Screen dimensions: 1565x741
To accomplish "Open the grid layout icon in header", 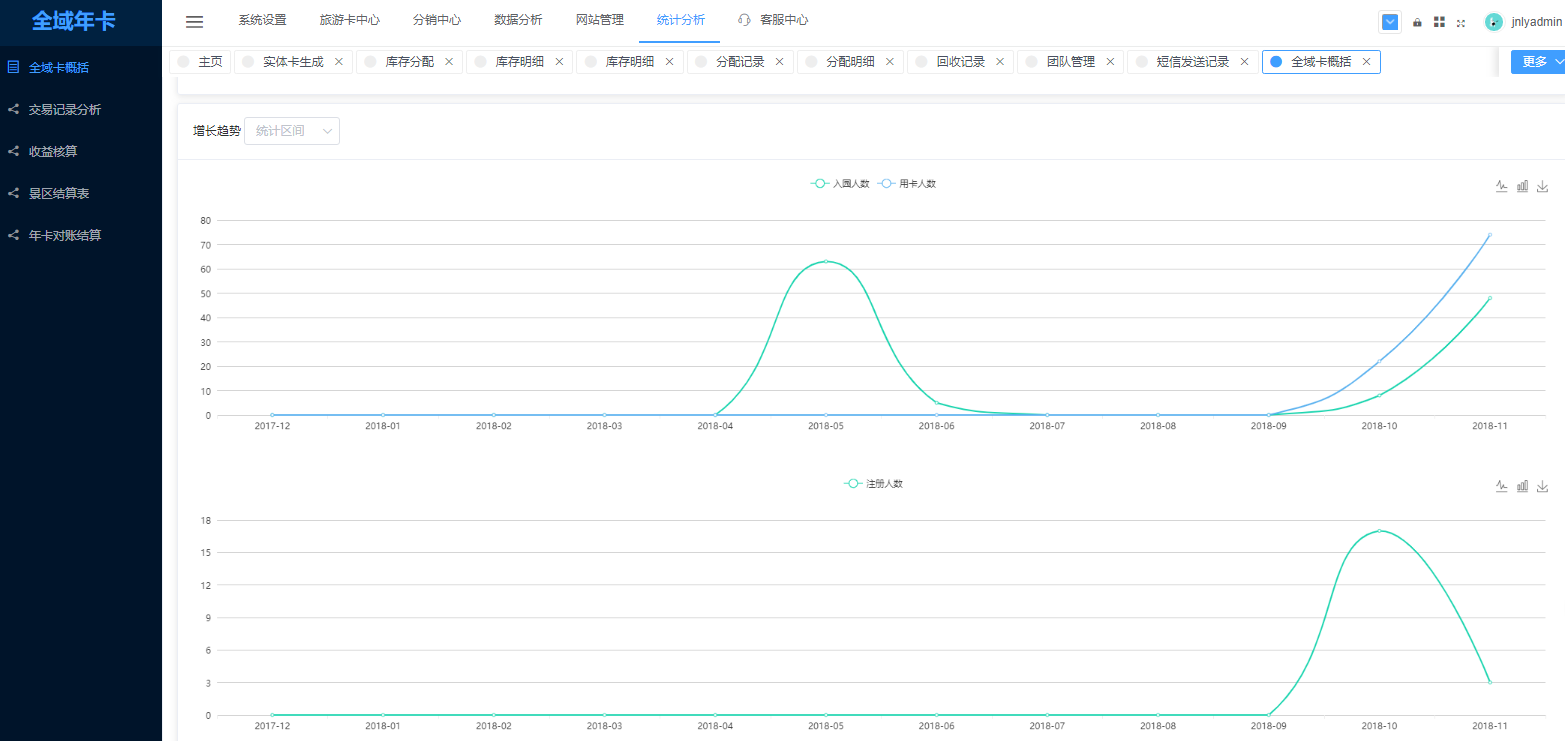I will click(x=1439, y=22).
